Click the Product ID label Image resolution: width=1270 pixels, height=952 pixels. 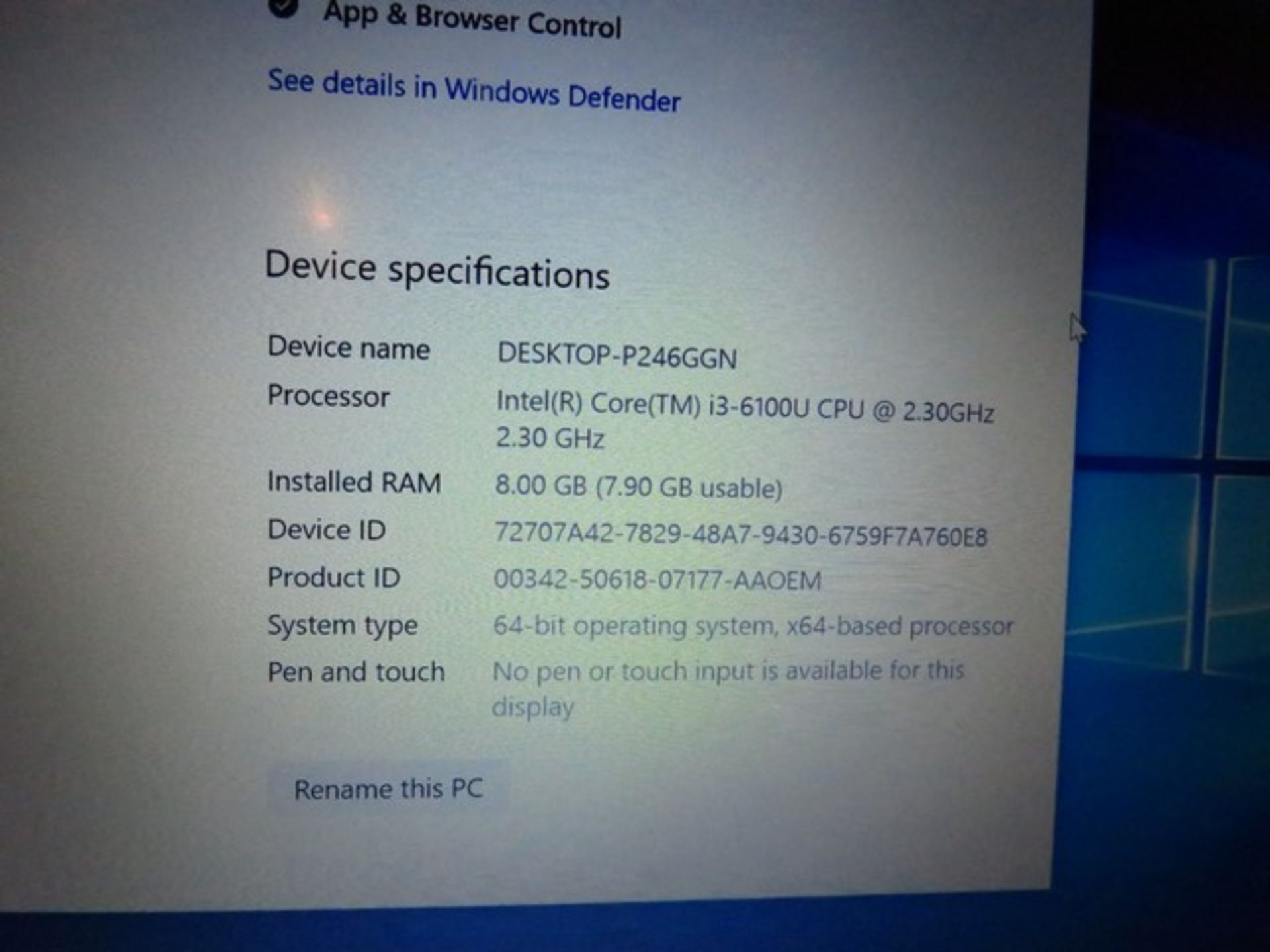333,577
